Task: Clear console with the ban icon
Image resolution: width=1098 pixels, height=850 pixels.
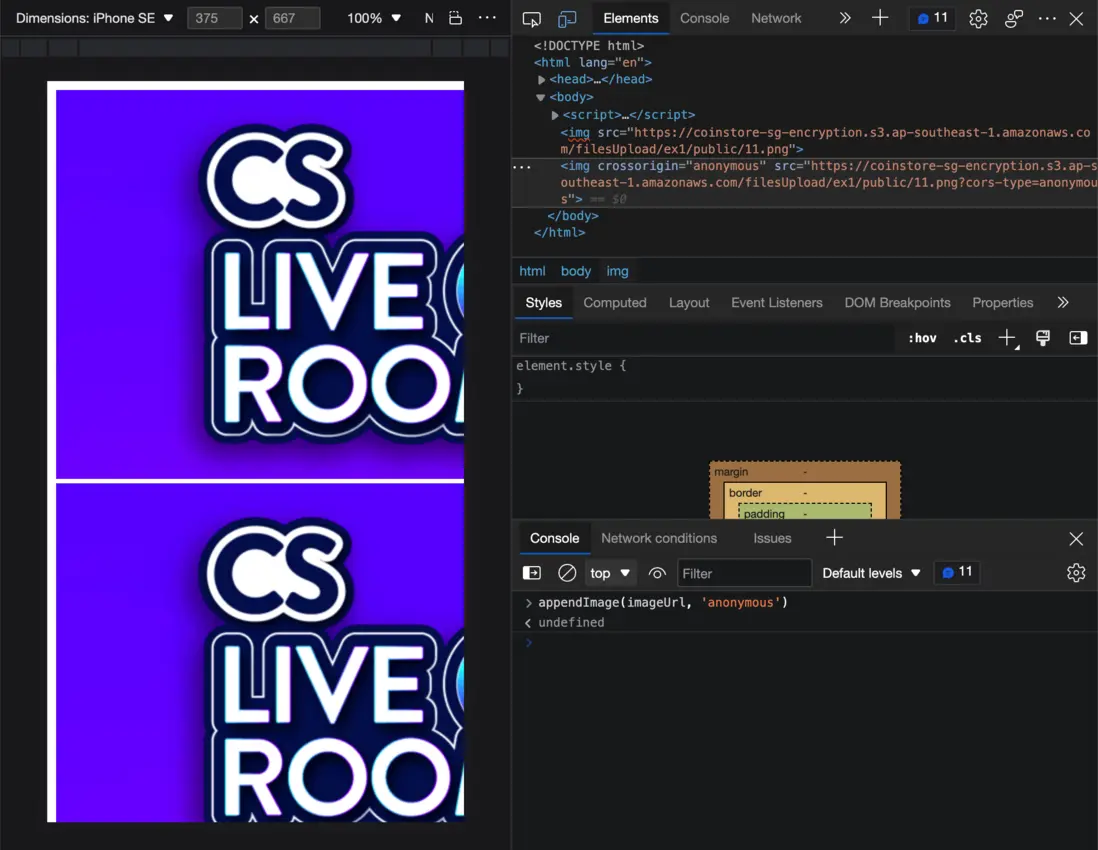Action: click(x=567, y=573)
